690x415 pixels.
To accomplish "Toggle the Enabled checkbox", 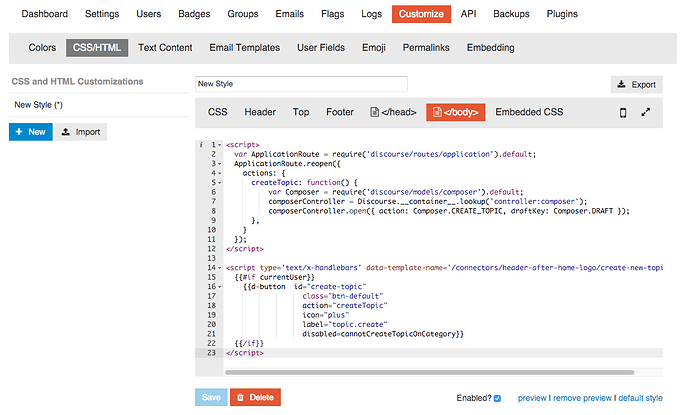I will (497, 398).
